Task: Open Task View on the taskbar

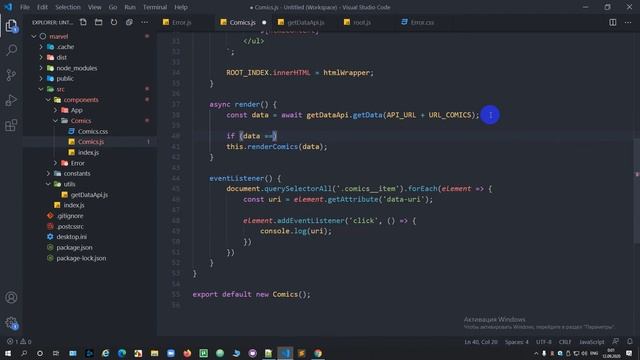Action: click(56, 353)
